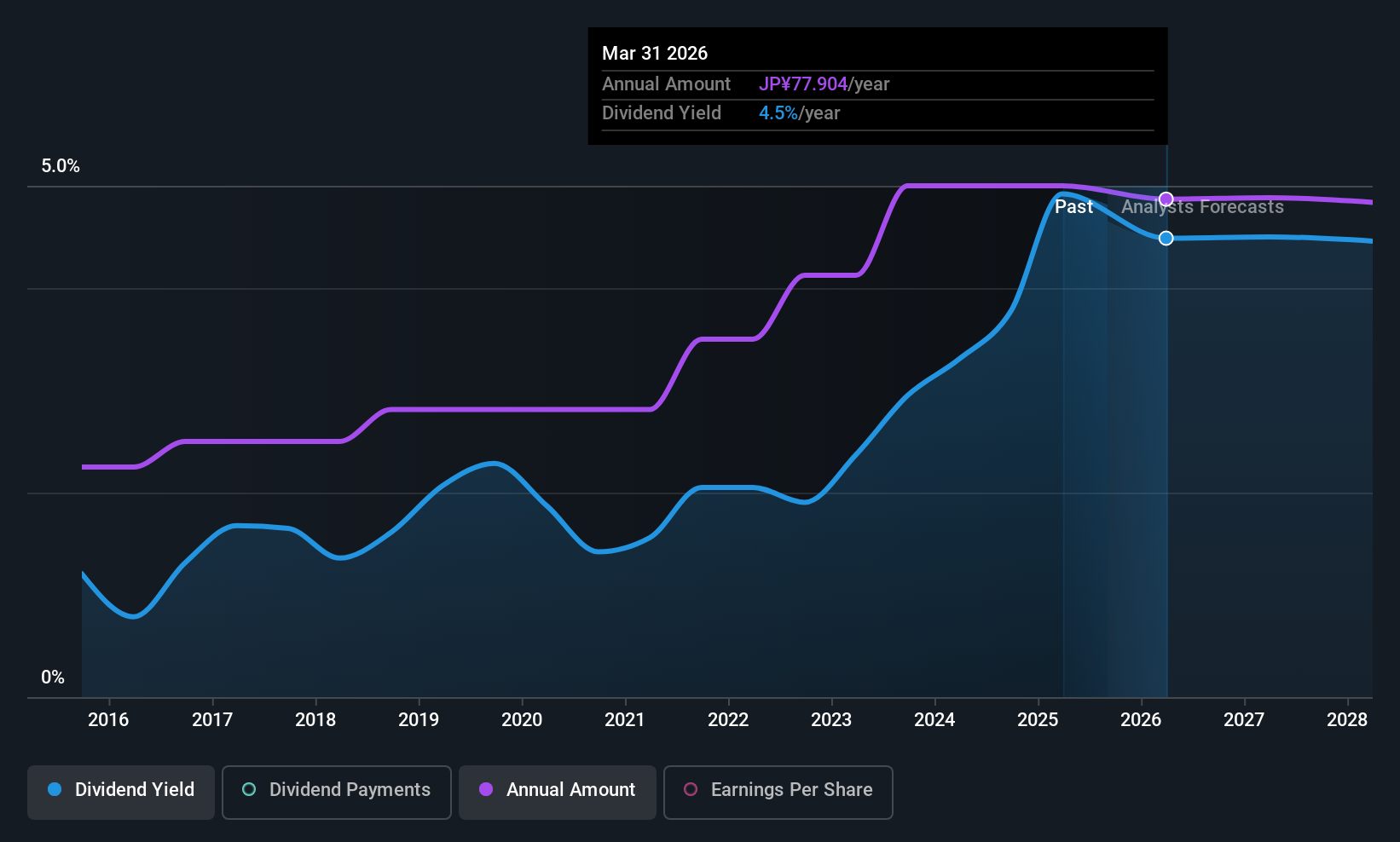Click the Mar 31 2026 tooltip date

click(x=655, y=53)
